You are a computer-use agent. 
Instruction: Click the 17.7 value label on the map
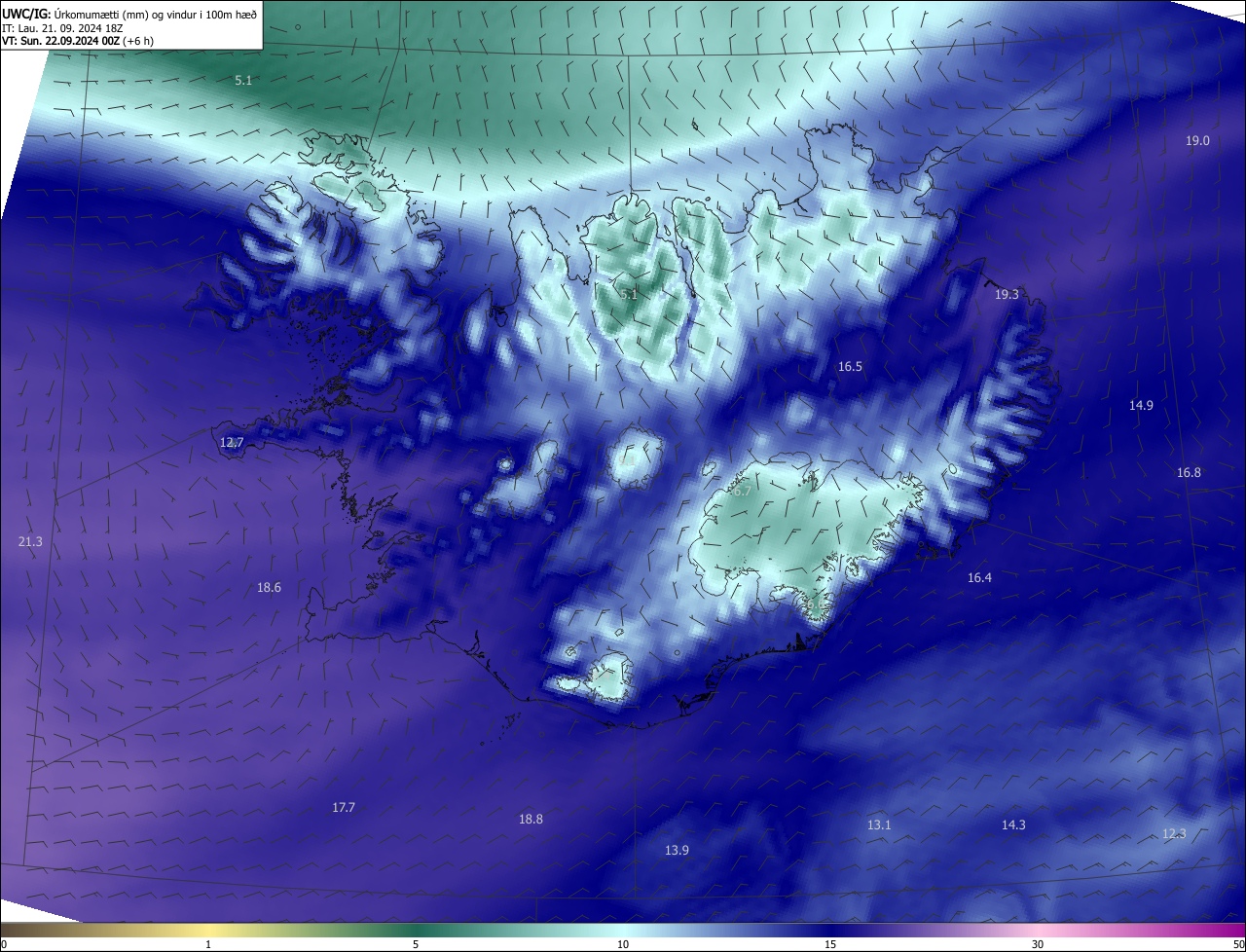pos(344,808)
